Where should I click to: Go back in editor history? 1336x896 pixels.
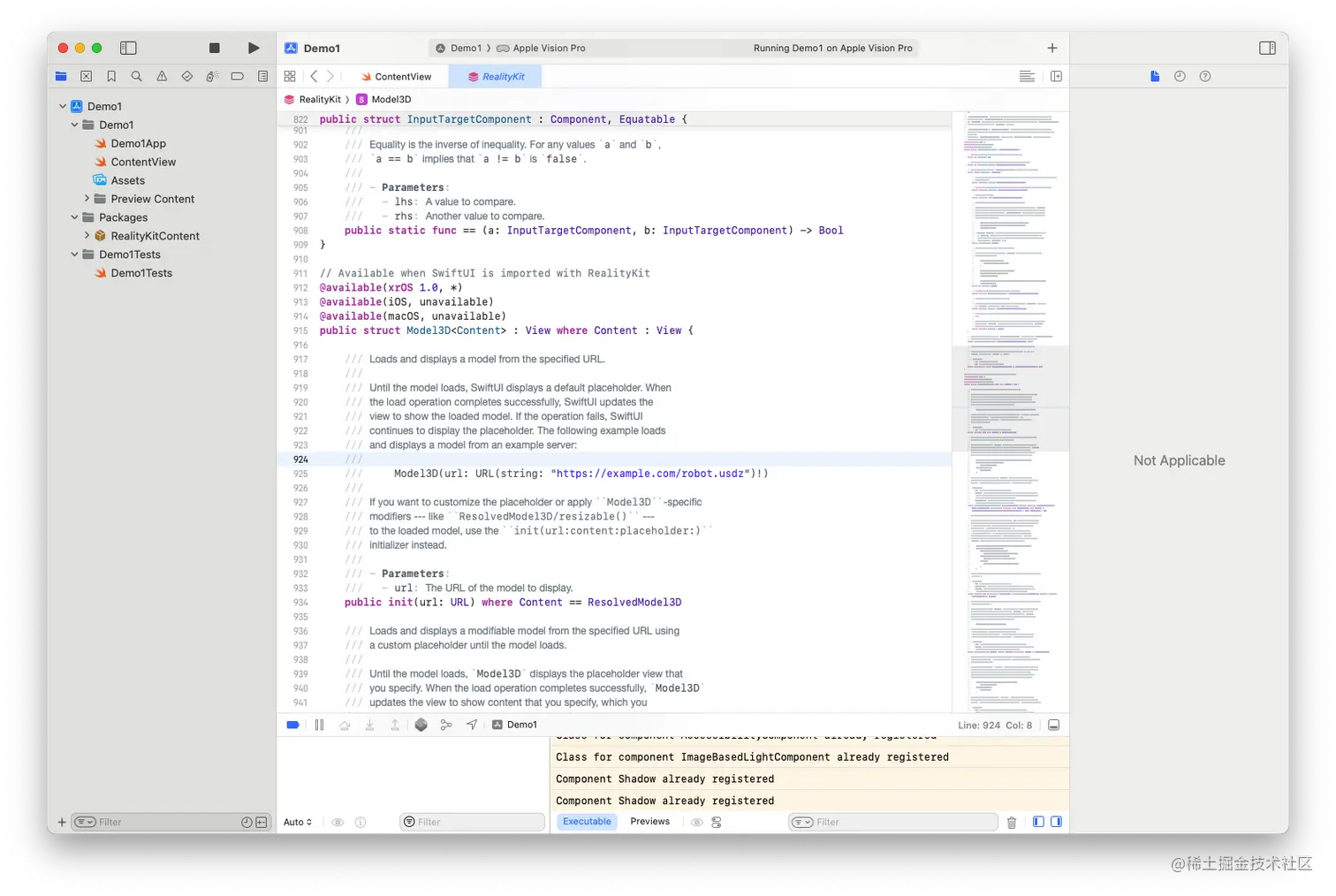tap(314, 76)
